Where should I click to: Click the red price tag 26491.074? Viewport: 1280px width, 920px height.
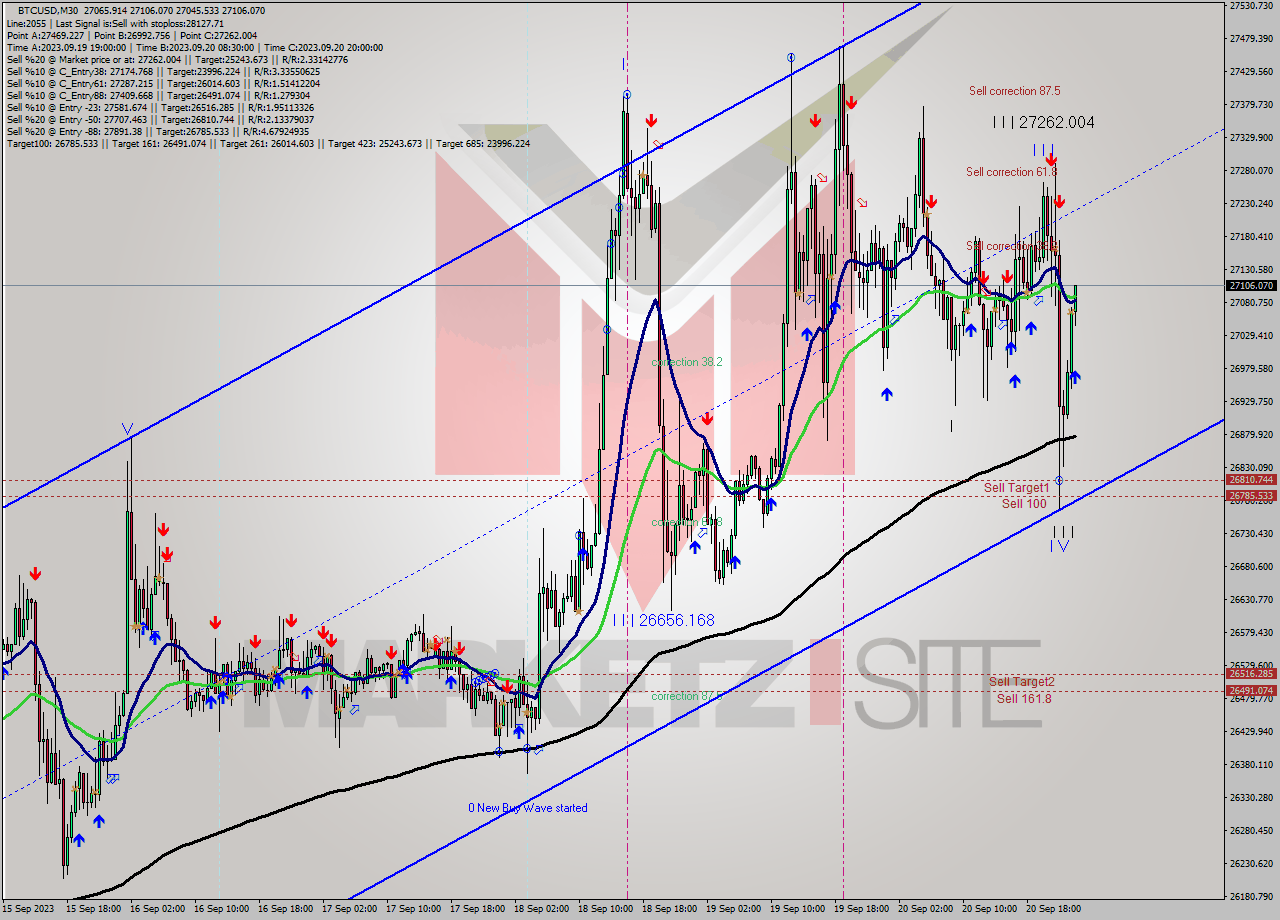tap(1250, 690)
